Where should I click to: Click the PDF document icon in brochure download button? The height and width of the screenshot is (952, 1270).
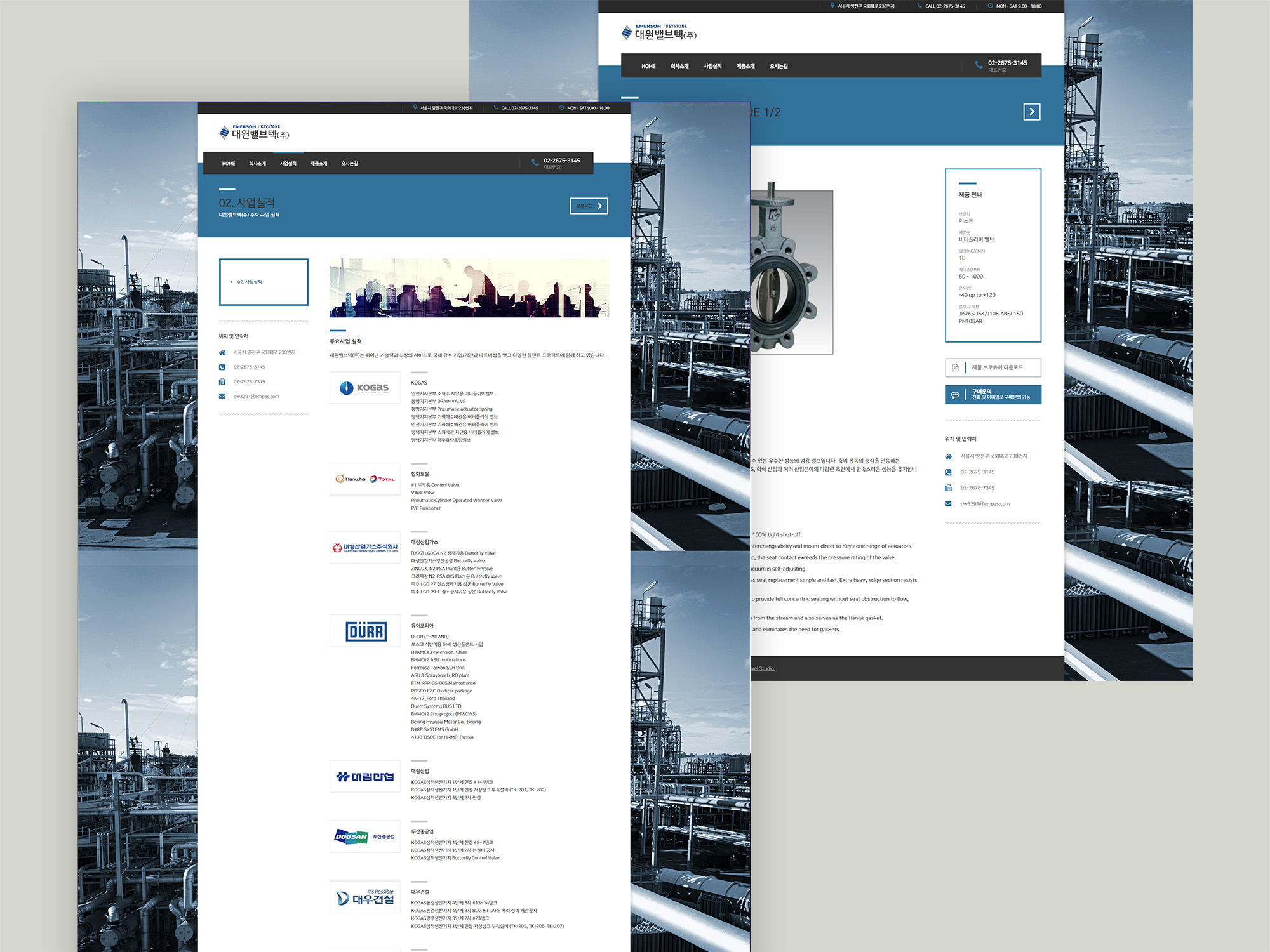tap(955, 367)
